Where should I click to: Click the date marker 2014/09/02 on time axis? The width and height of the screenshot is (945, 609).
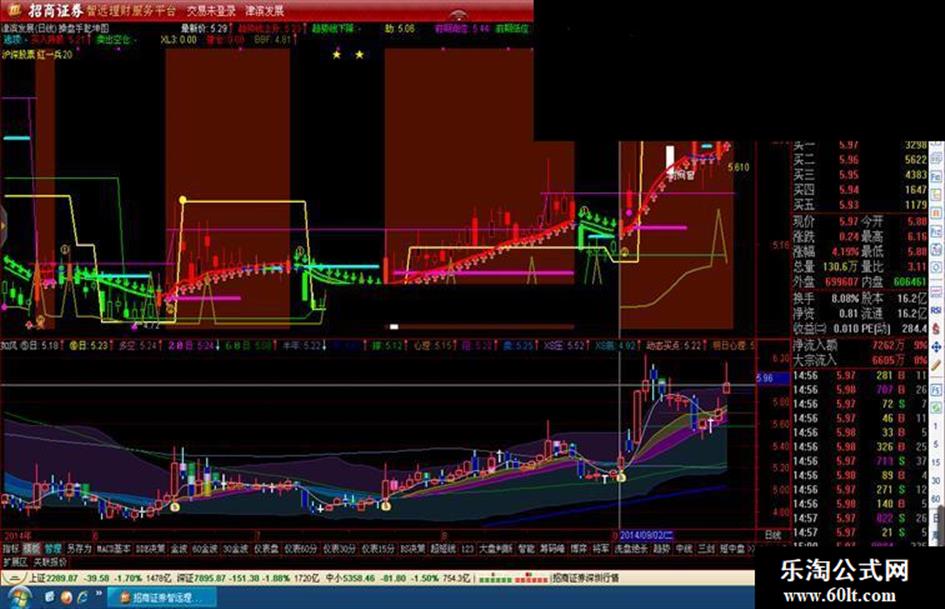(x=646, y=535)
